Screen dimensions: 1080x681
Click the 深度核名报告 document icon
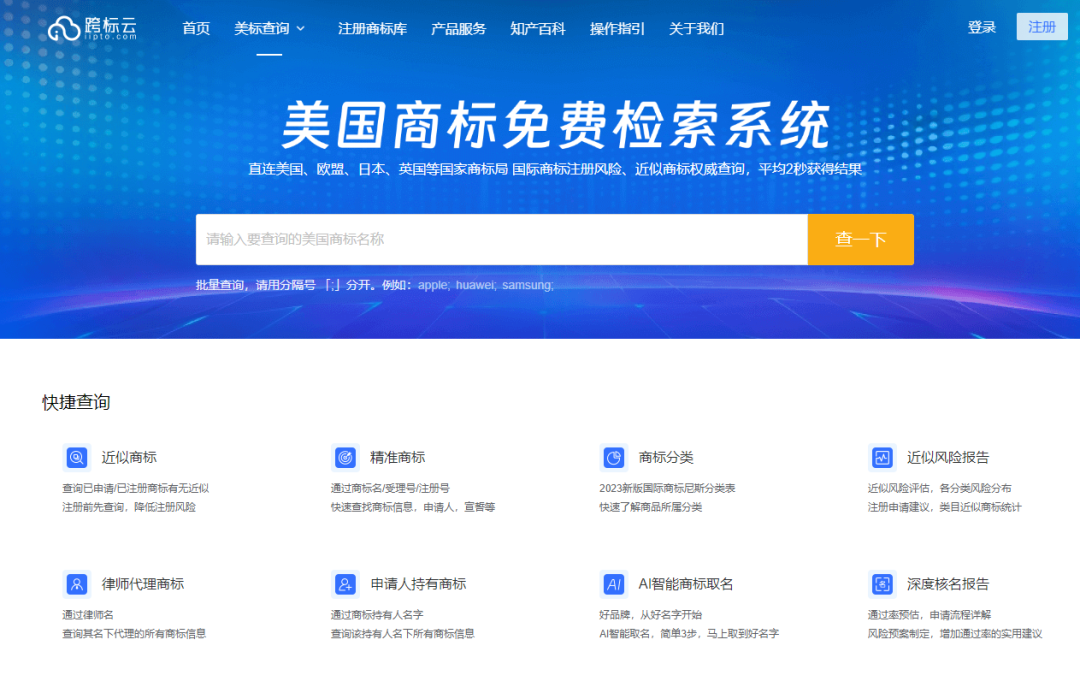pyautogui.click(x=883, y=583)
